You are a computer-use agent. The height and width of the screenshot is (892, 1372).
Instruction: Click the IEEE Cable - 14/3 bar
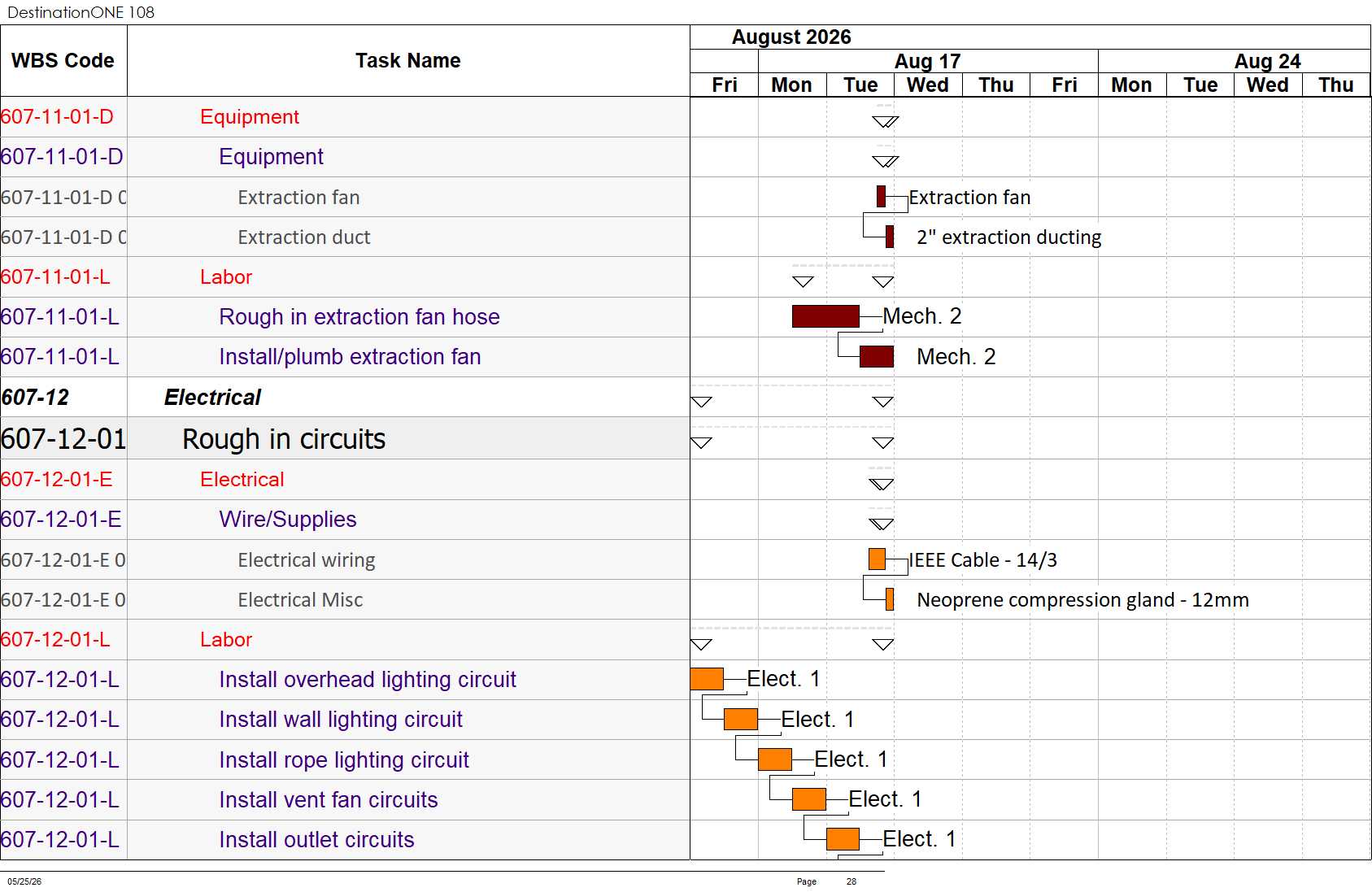877,559
